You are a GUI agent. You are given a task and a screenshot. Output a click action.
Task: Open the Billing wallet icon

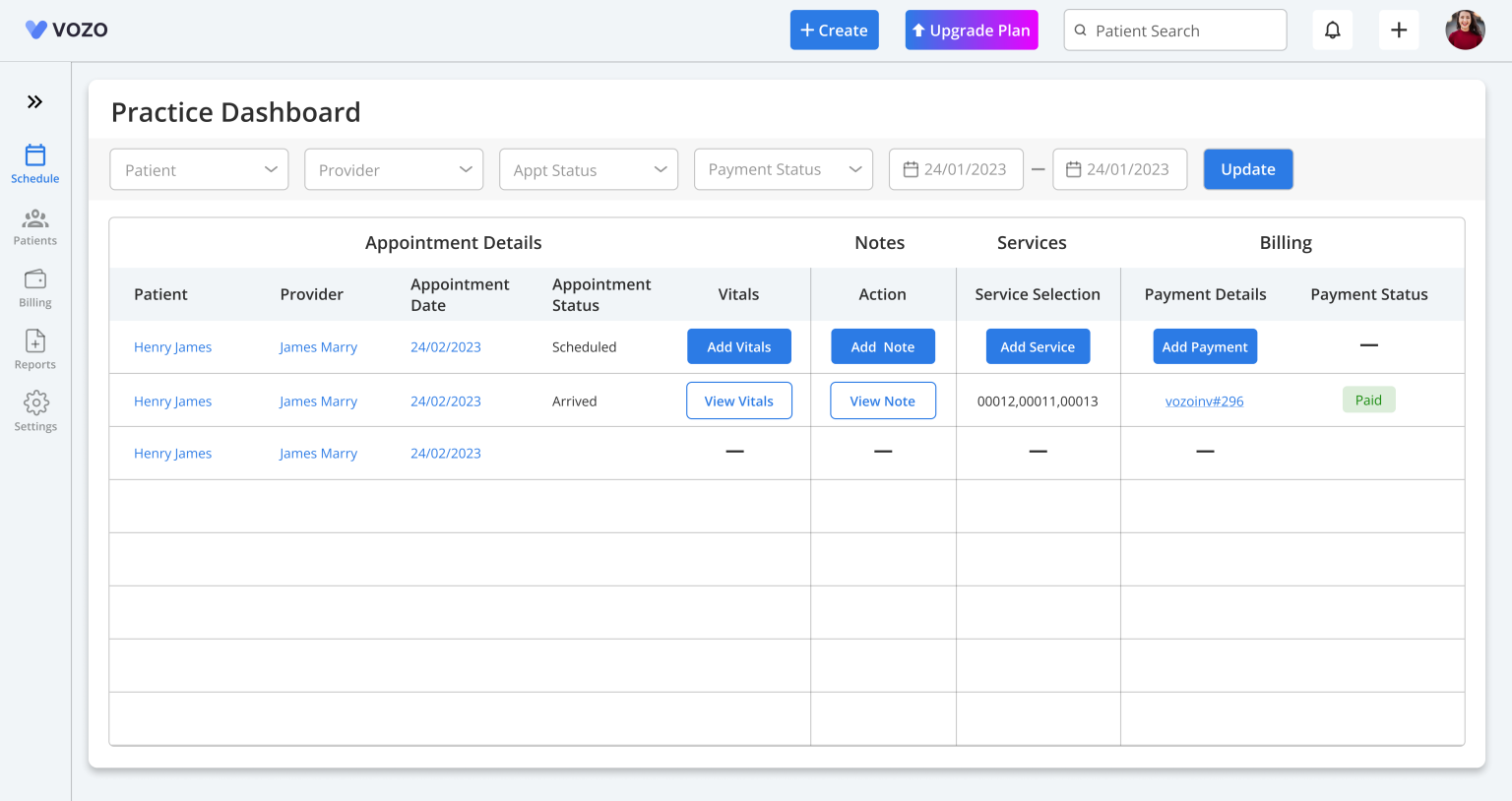(35, 279)
